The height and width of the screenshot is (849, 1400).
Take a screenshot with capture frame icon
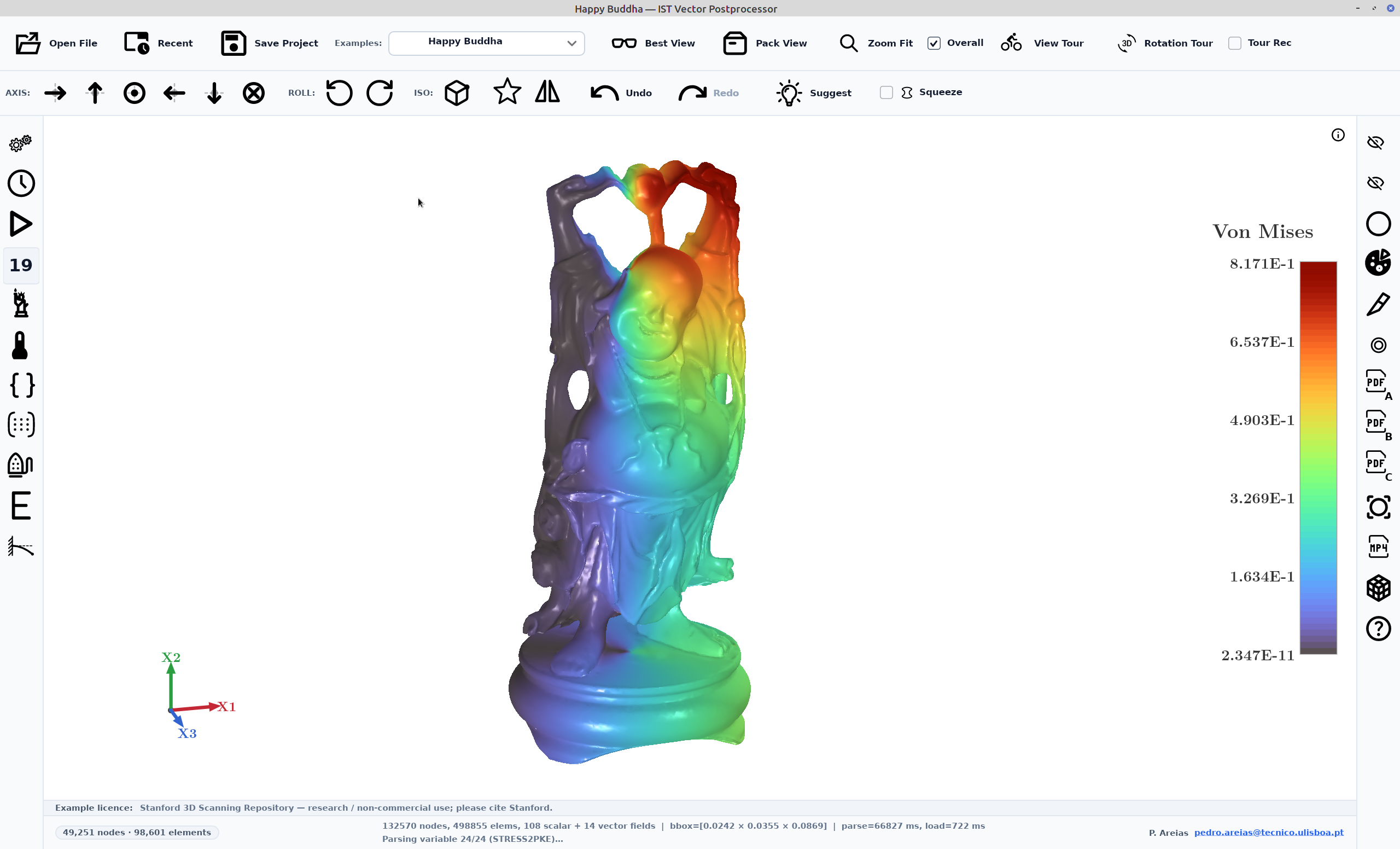tap(1378, 507)
